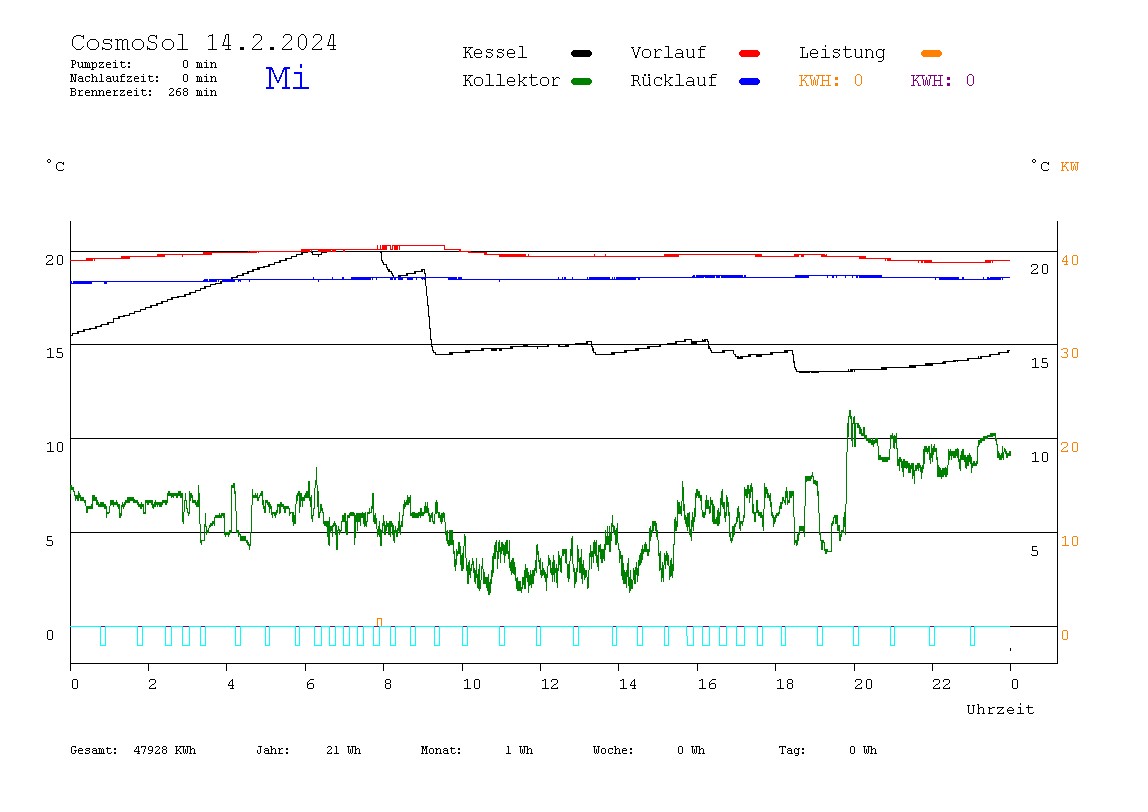Screen dimensions: 1148x812
Task: Click hour label '22' on the time axis
Action: [x=942, y=684]
